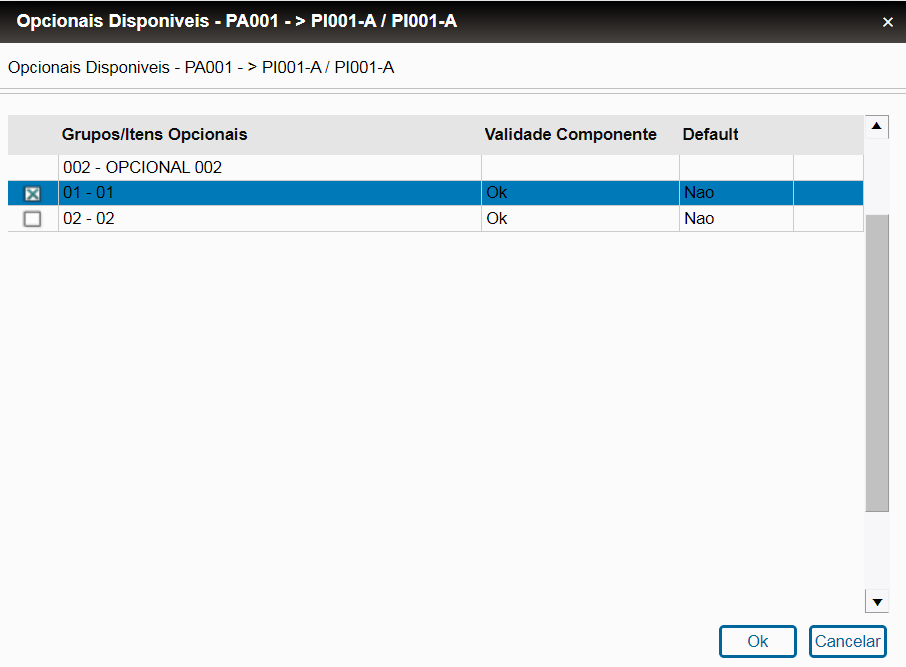Click the breadcrumb text below the title bar
The height and width of the screenshot is (667, 906).
coord(201,68)
